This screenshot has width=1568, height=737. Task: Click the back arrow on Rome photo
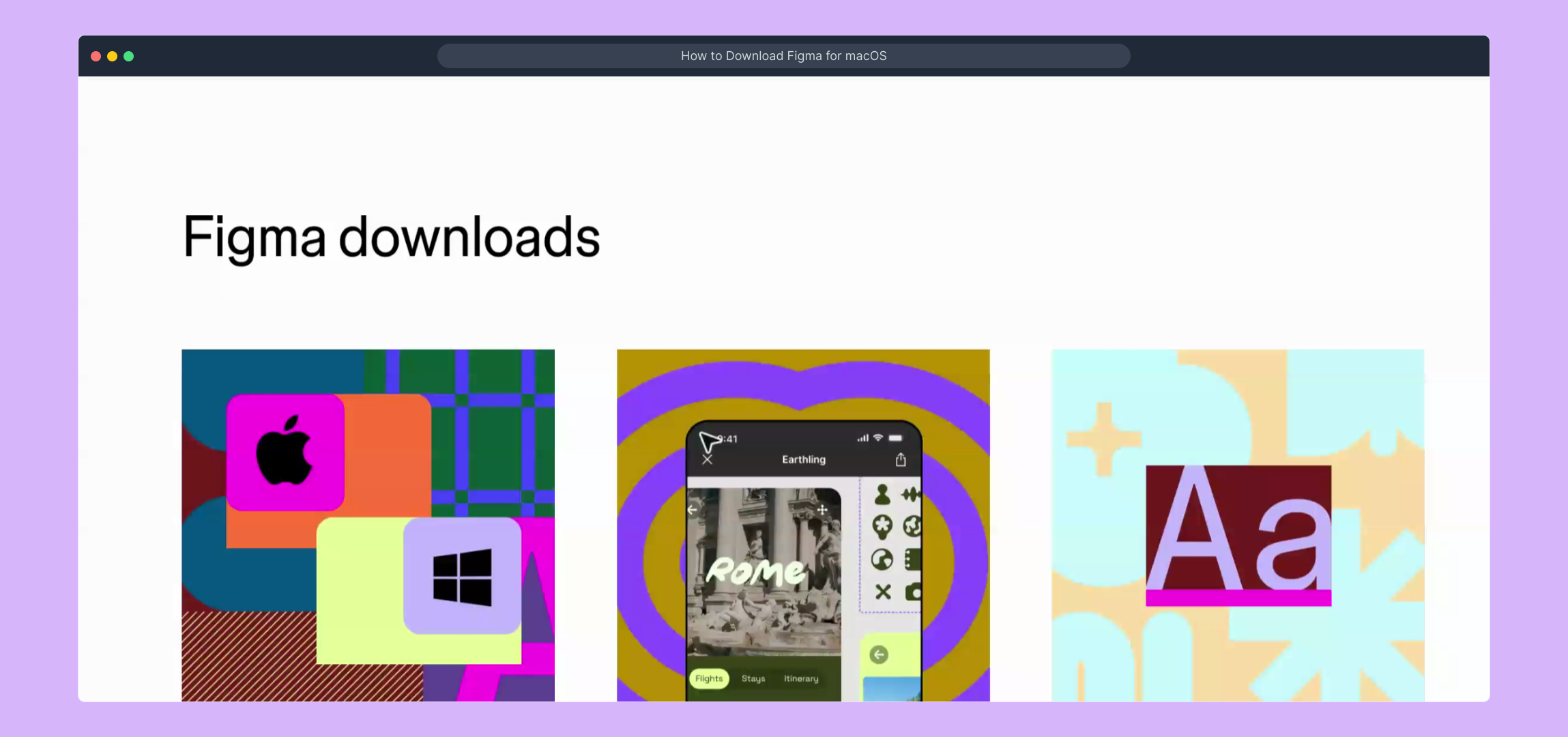(x=693, y=510)
